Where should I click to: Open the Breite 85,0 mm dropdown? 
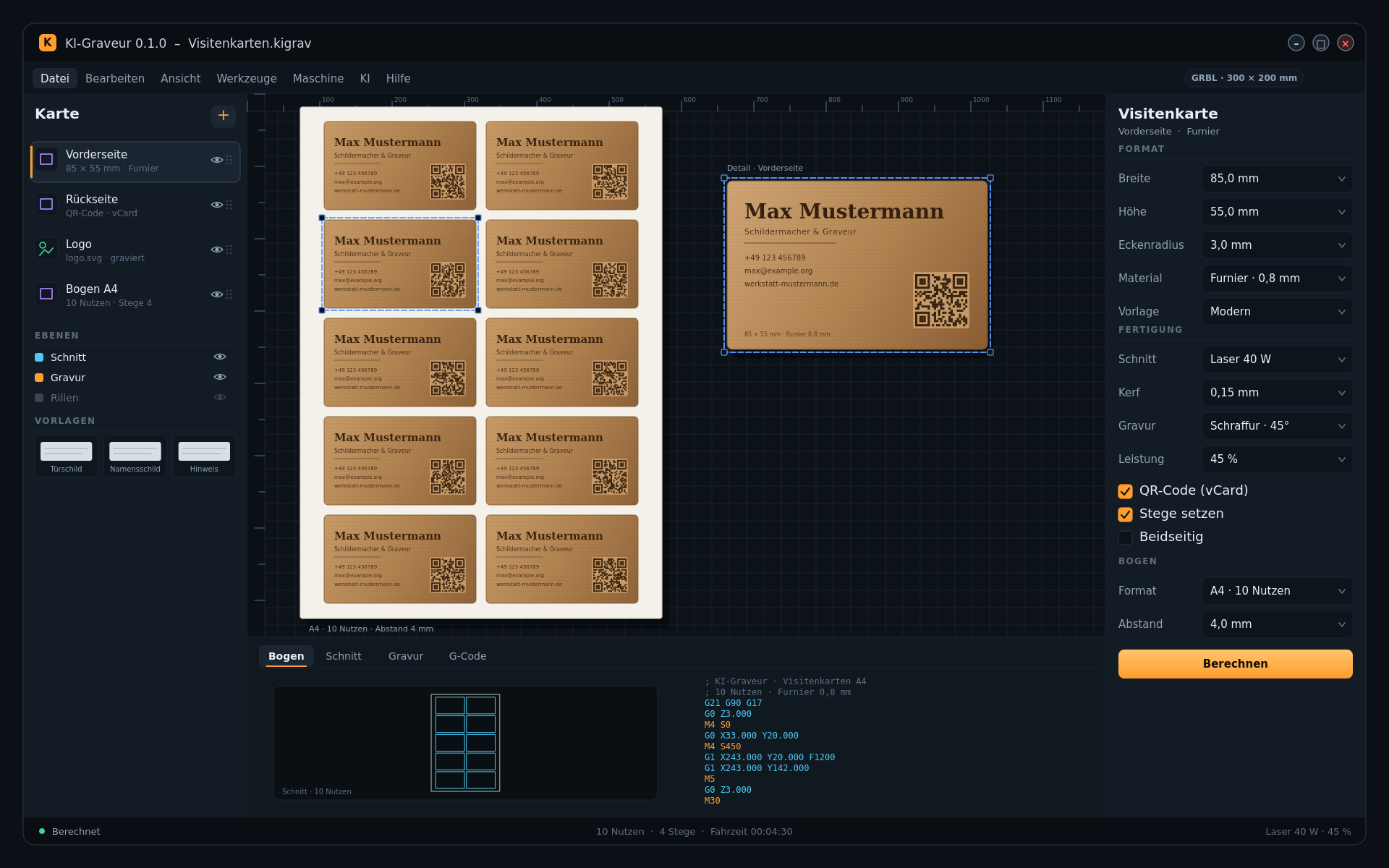point(1277,179)
